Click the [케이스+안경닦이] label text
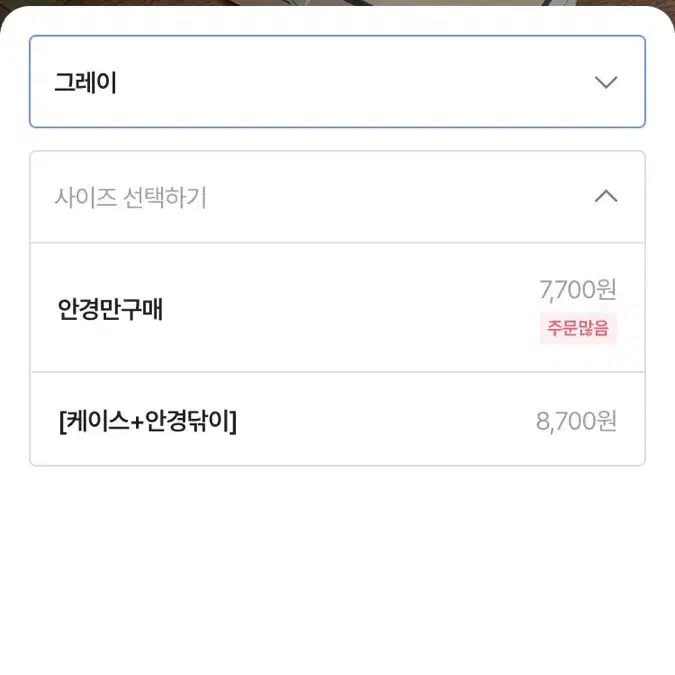Image resolution: width=675 pixels, height=675 pixels. click(x=148, y=421)
